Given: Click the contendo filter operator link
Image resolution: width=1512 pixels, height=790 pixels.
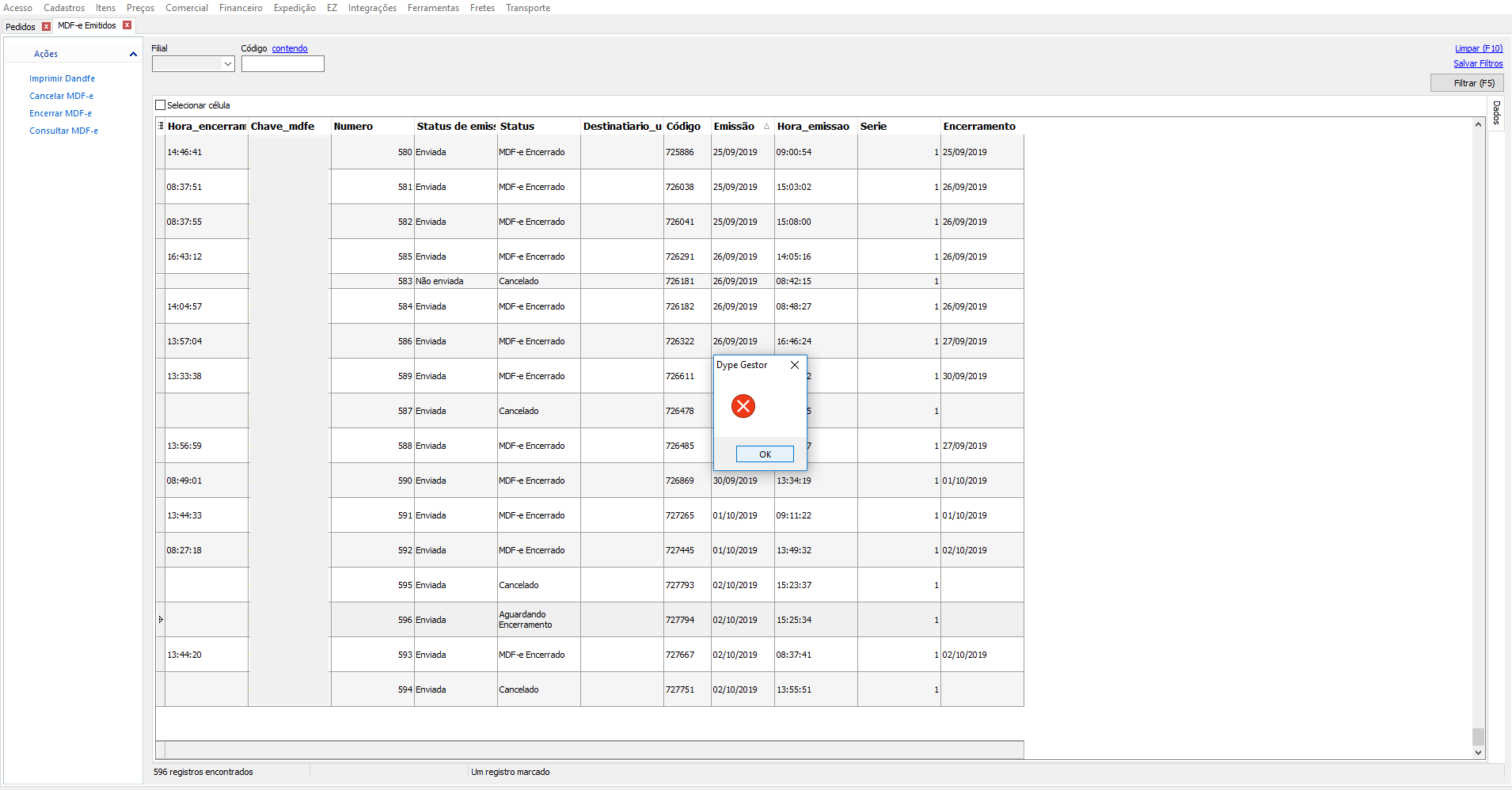Looking at the screenshot, I should point(290,48).
